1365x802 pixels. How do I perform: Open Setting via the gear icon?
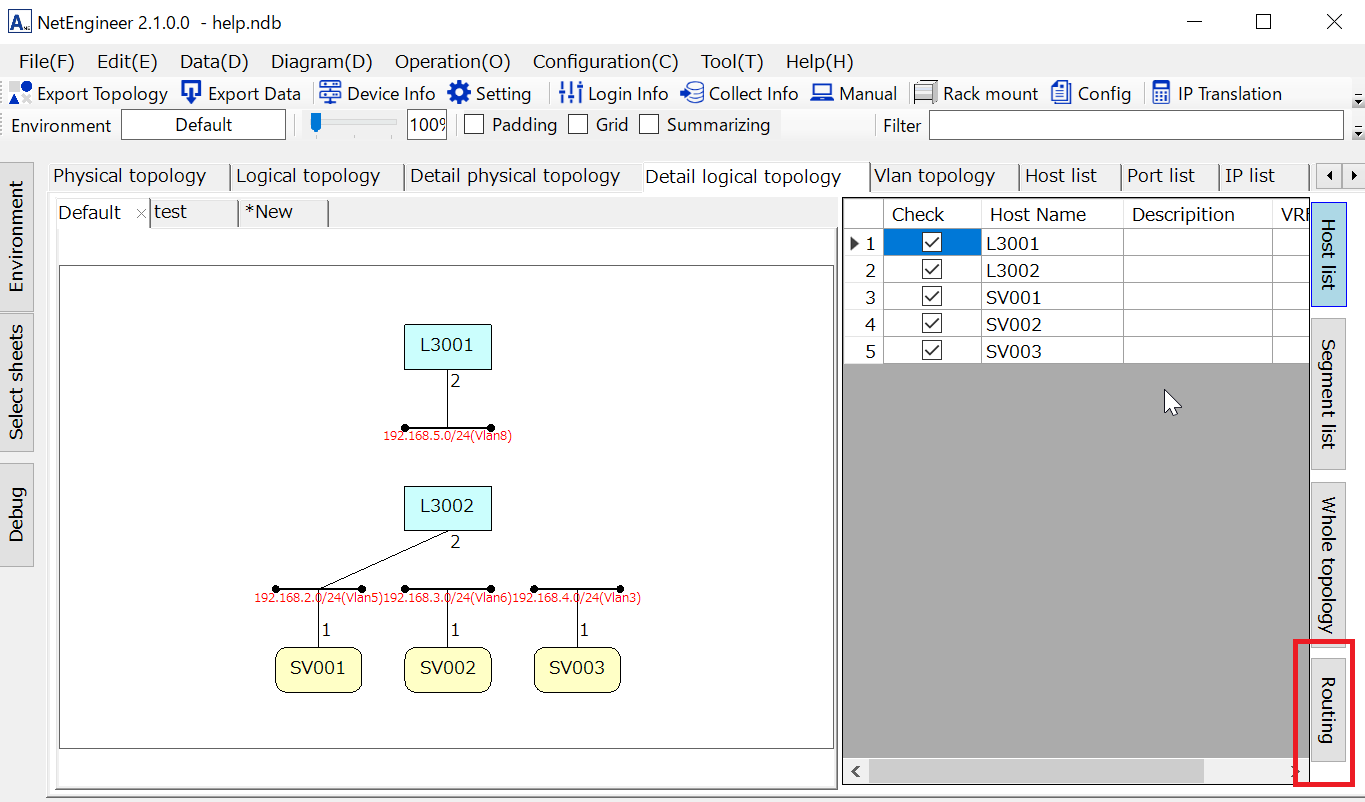(x=459, y=93)
